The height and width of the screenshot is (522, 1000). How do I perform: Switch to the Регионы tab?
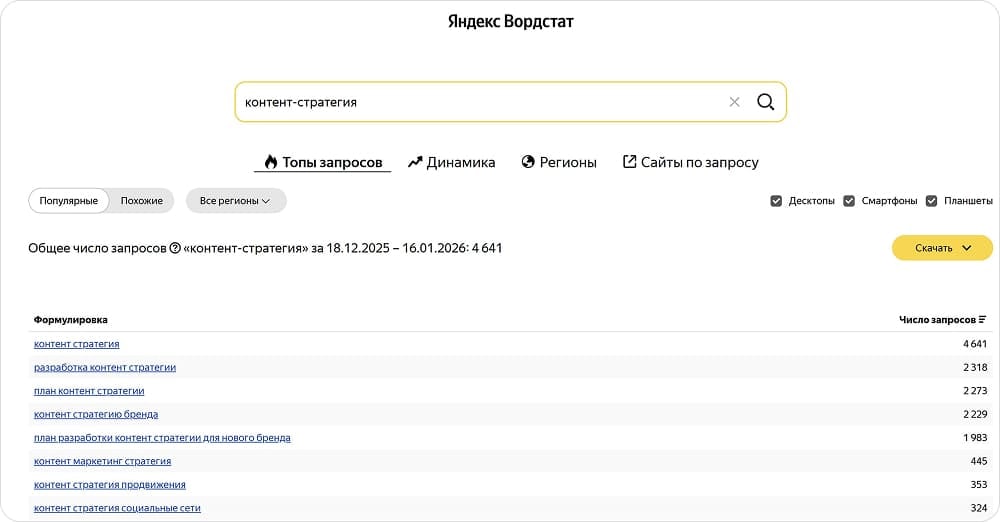coord(559,162)
